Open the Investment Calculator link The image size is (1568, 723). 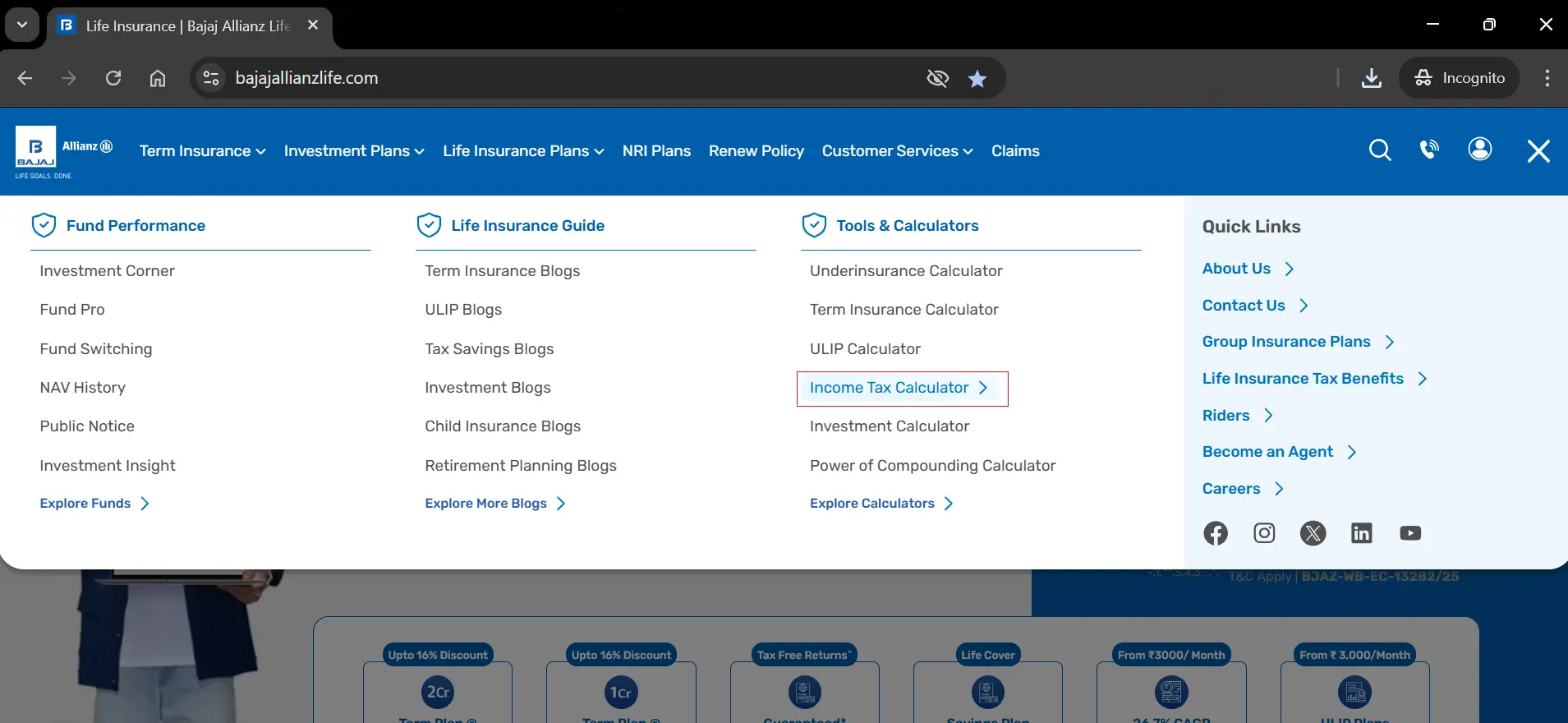[889, 426]
